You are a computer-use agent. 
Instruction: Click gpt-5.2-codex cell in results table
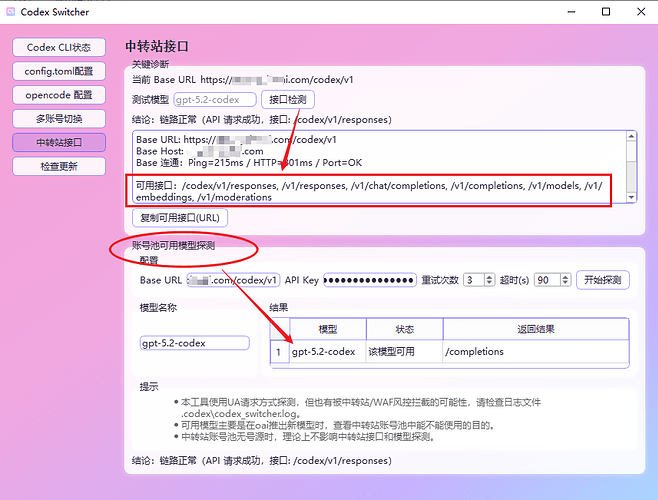(328, 352)
